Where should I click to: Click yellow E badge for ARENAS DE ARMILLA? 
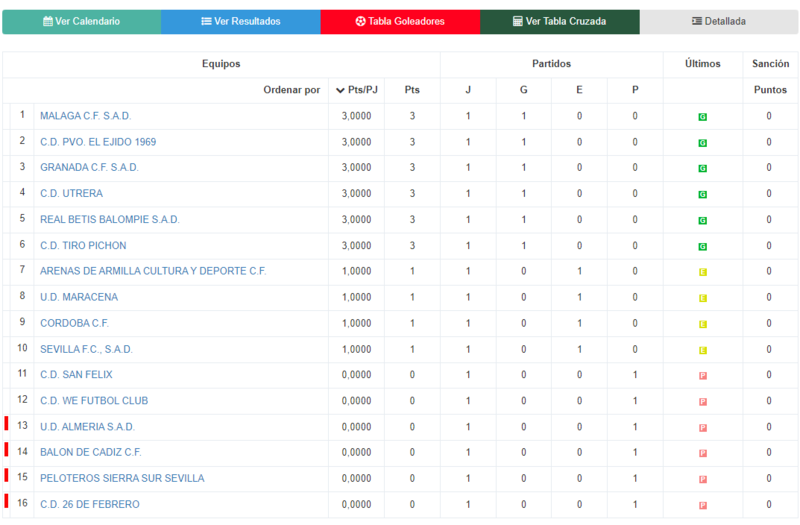point(703,272)
